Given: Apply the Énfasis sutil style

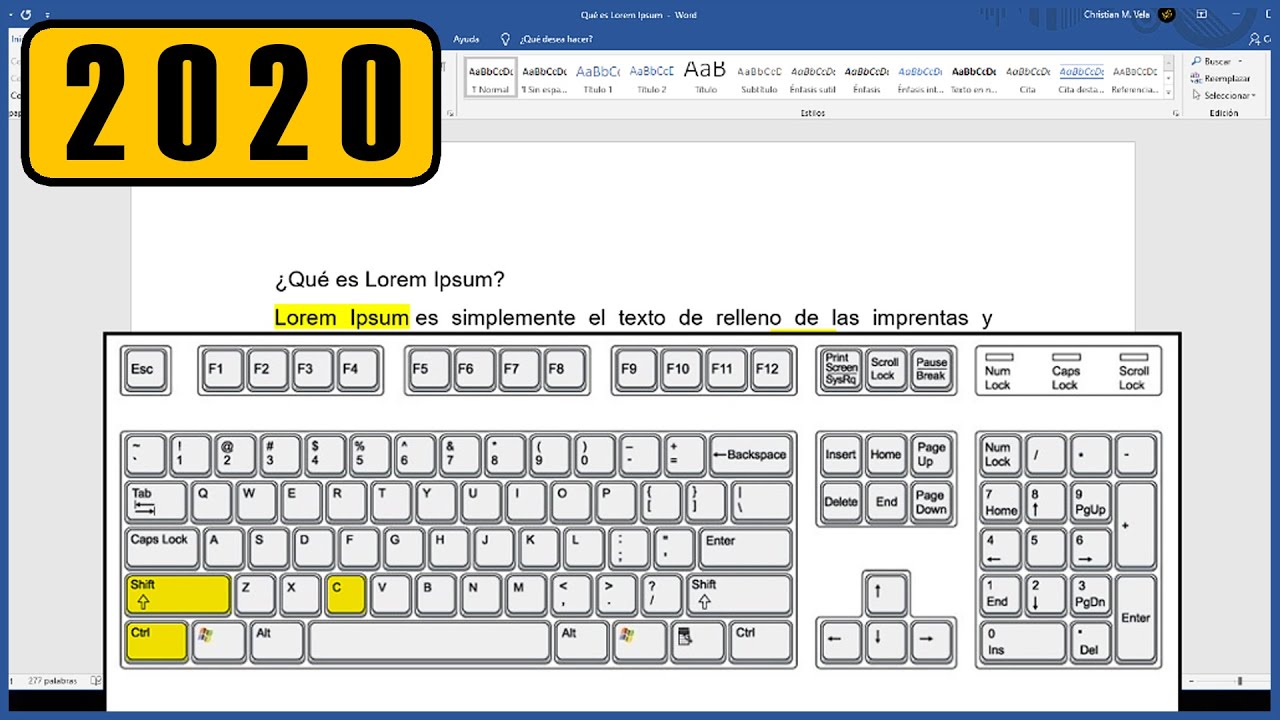Looking at the screenshot, I should coord(813,78).
